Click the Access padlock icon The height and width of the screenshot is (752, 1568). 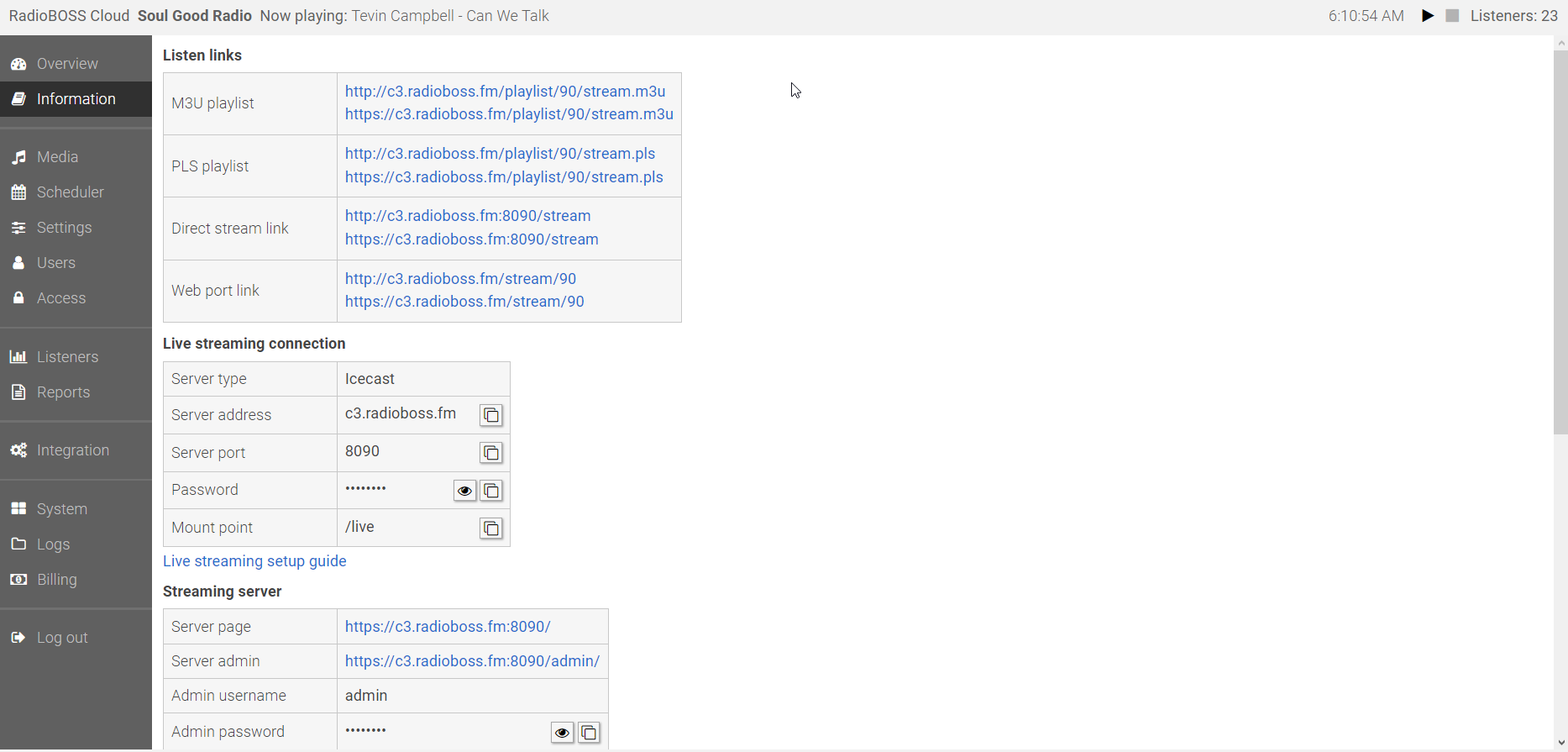(x=18, y=298)
